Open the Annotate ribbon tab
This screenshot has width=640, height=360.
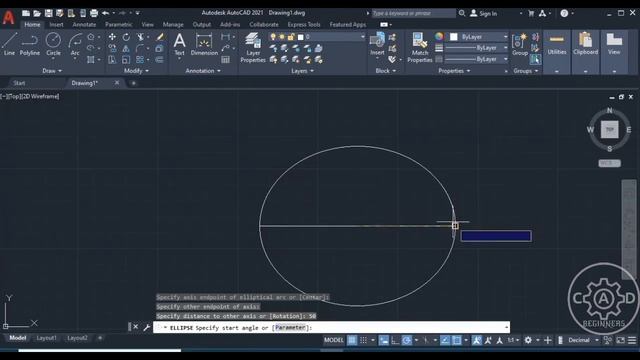(x=84, y=24)
